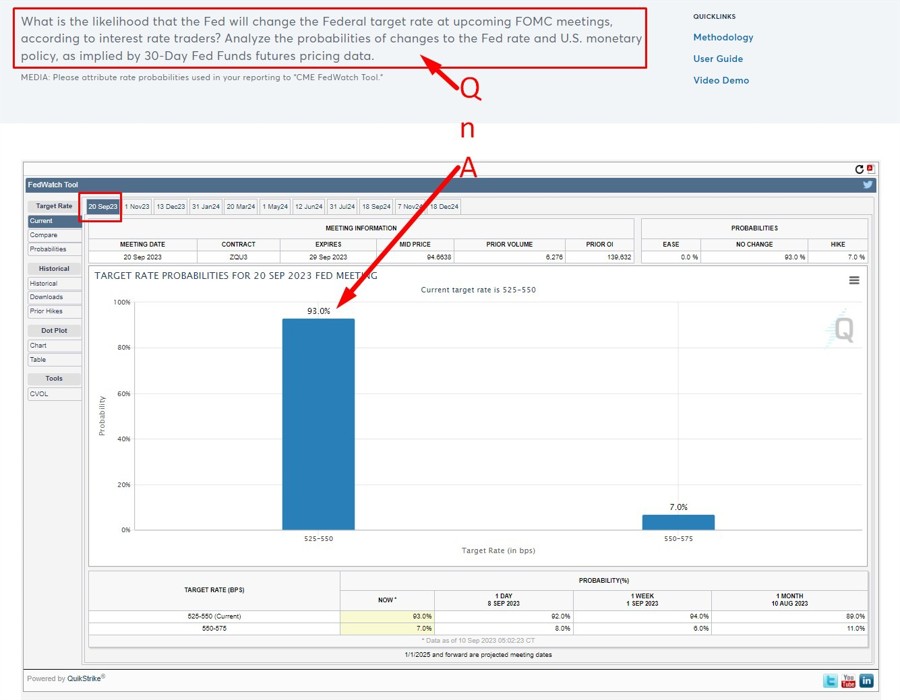The image size is (900, 700).
Task: Open the CVOL tool in sidebar
Action: [39, 394]
